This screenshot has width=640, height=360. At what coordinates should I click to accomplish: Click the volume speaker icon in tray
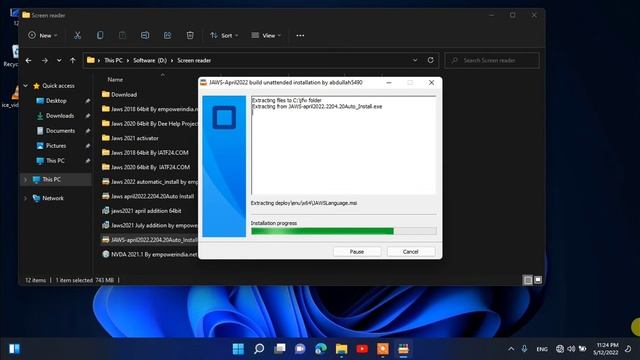[x=571, y=349]
